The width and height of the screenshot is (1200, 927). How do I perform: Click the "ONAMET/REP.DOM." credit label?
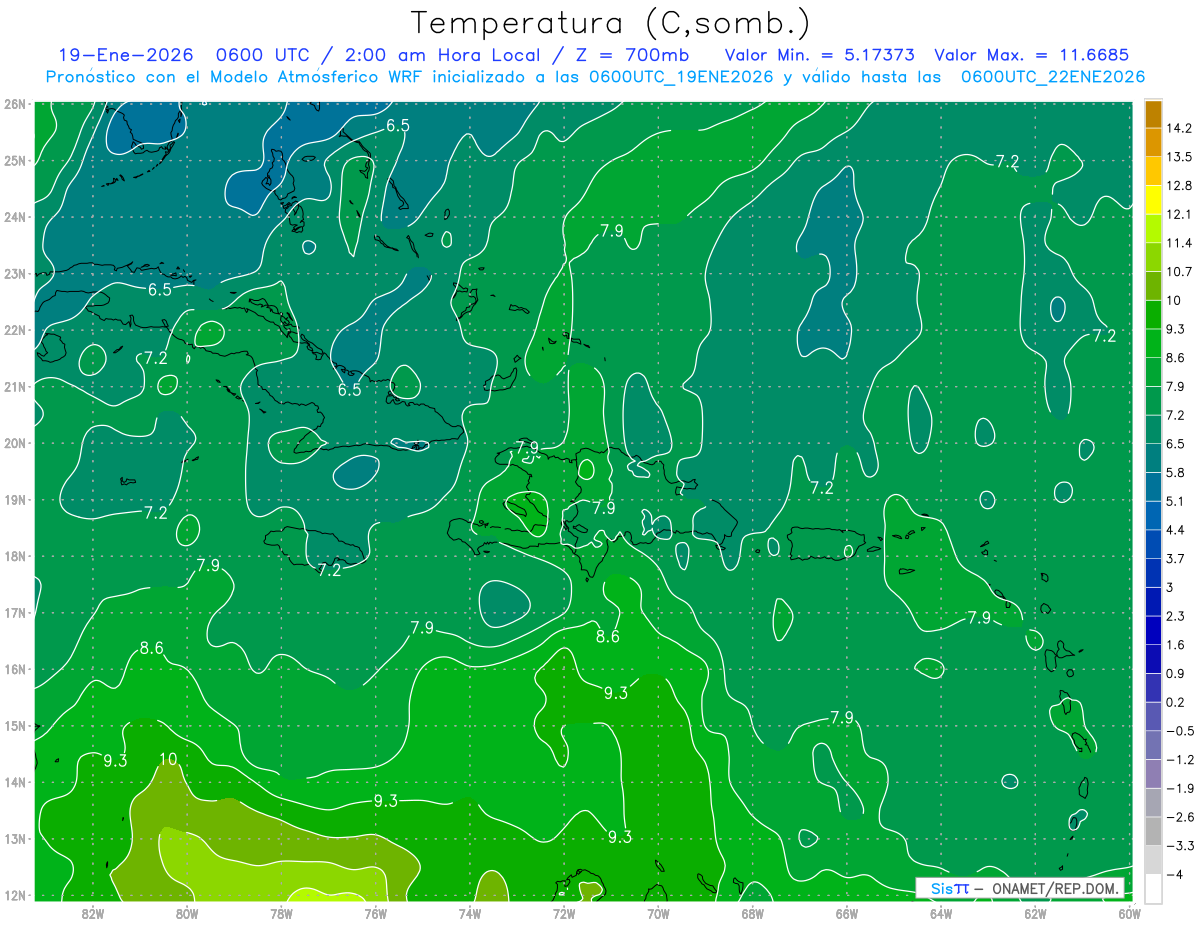tap(1057, 888)
